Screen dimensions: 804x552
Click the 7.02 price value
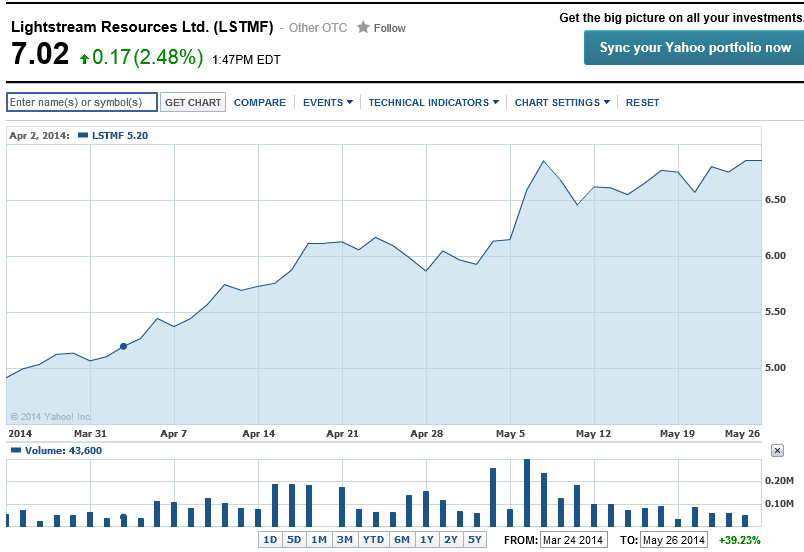pyautogui.click(x=40, y=54)
